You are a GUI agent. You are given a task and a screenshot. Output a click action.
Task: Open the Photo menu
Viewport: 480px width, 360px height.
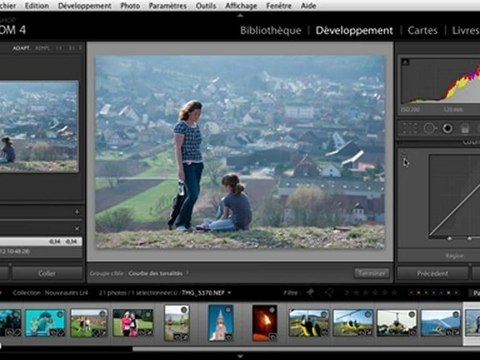130,5
